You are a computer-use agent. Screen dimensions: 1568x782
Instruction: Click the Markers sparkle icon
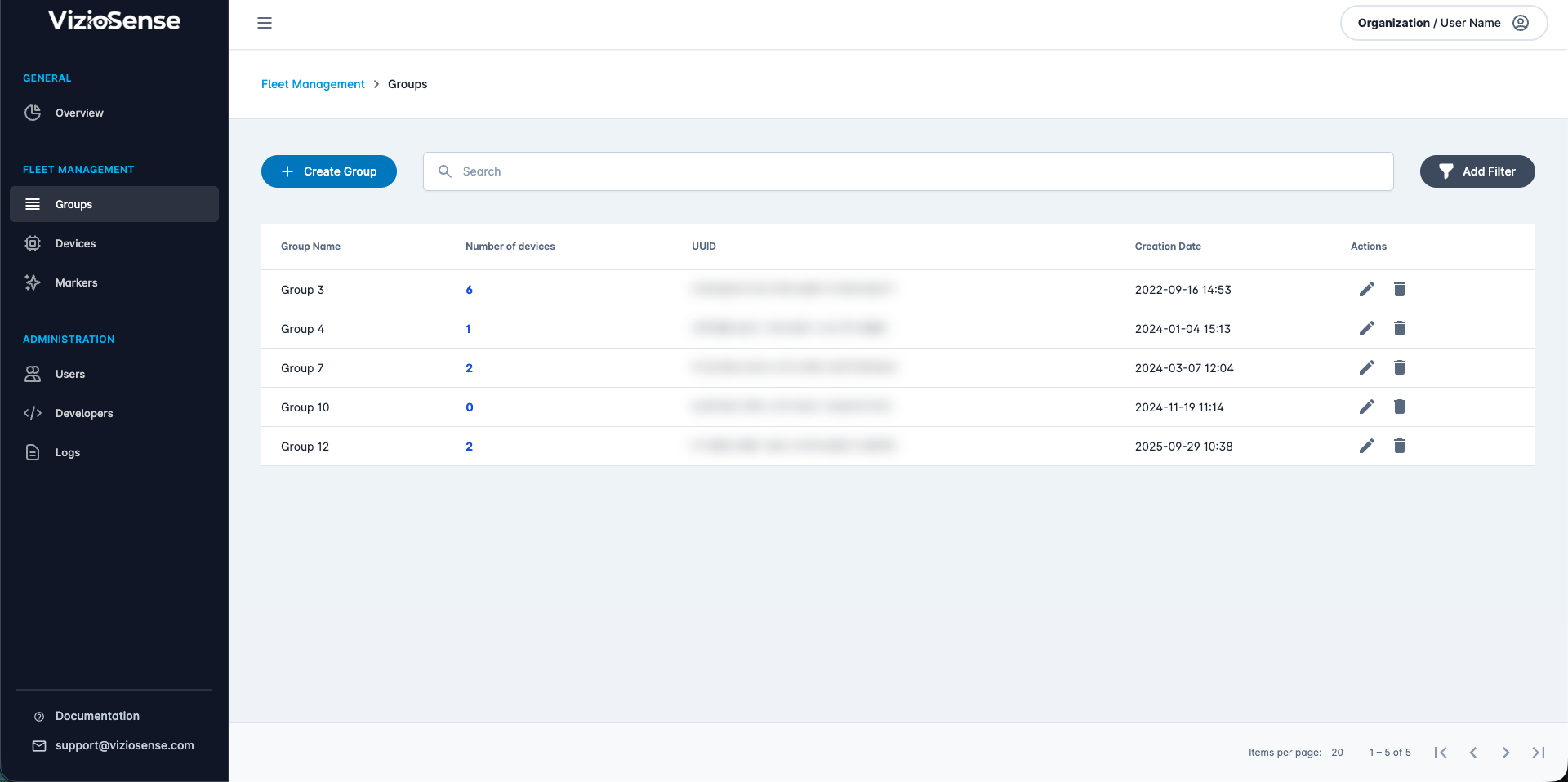(33, 282)
